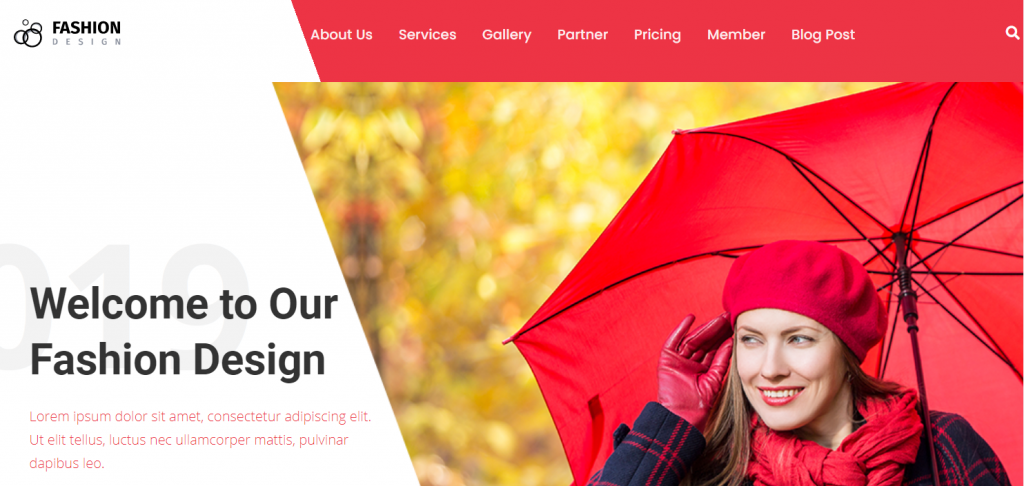Select Gallery in the navigation bar
Viewport: 1024px width, 486px height.
coord(507,35)
